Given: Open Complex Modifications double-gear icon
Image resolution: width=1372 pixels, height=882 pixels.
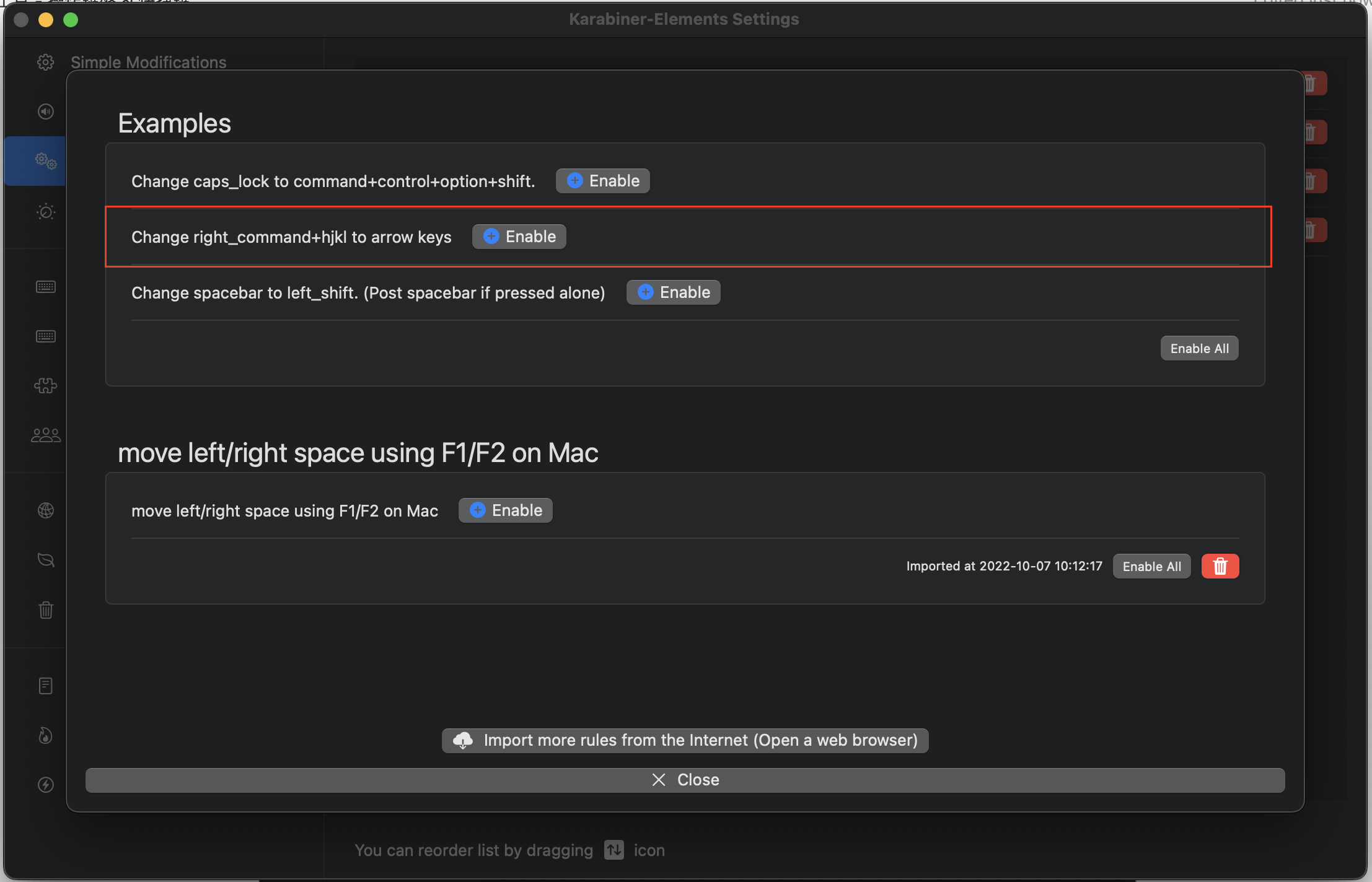Looking at the screenshot, I should (x=46, y=161).
